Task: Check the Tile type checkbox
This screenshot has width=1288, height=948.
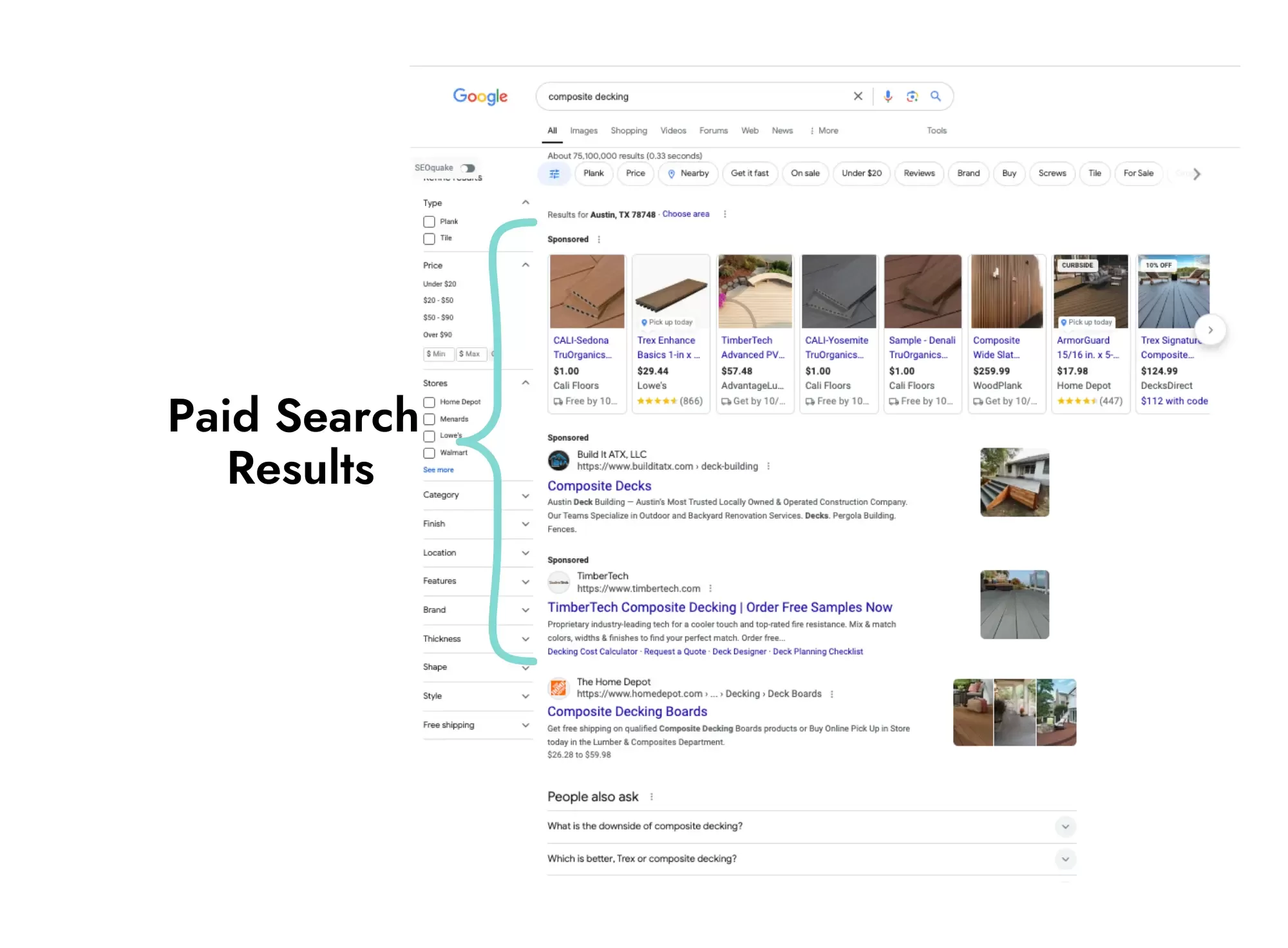Action: click(429, 239)
